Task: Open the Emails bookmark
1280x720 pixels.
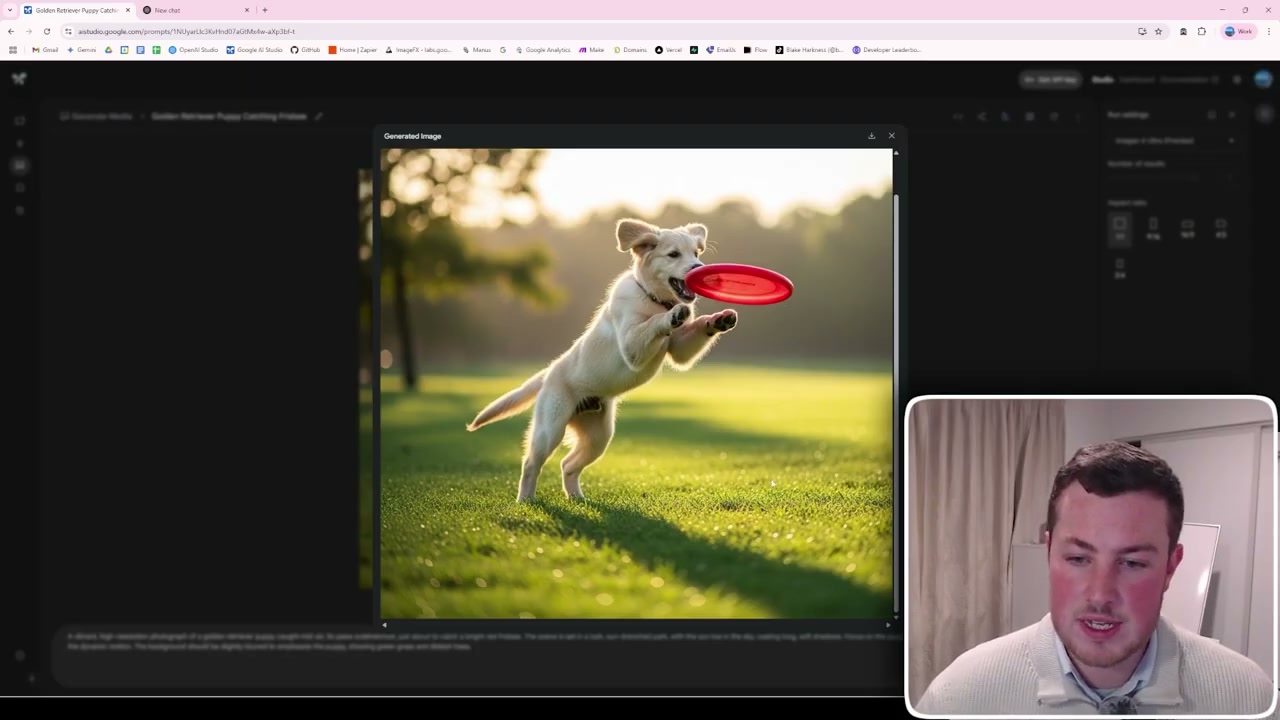Action: (721, 50)
